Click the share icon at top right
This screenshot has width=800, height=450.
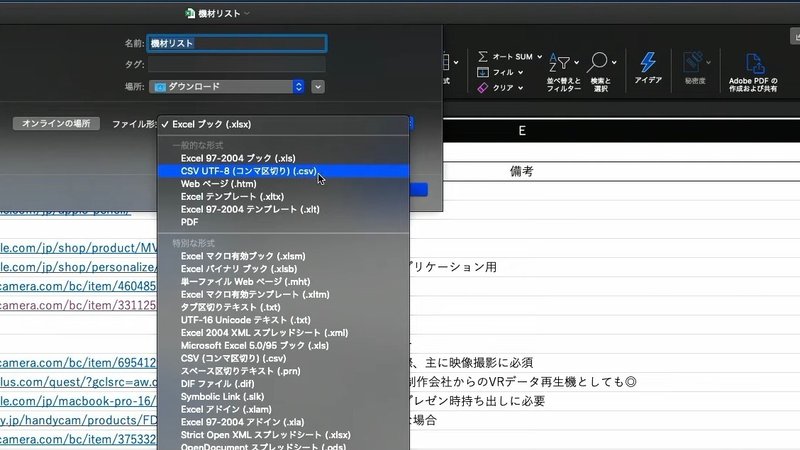[795, 36]
